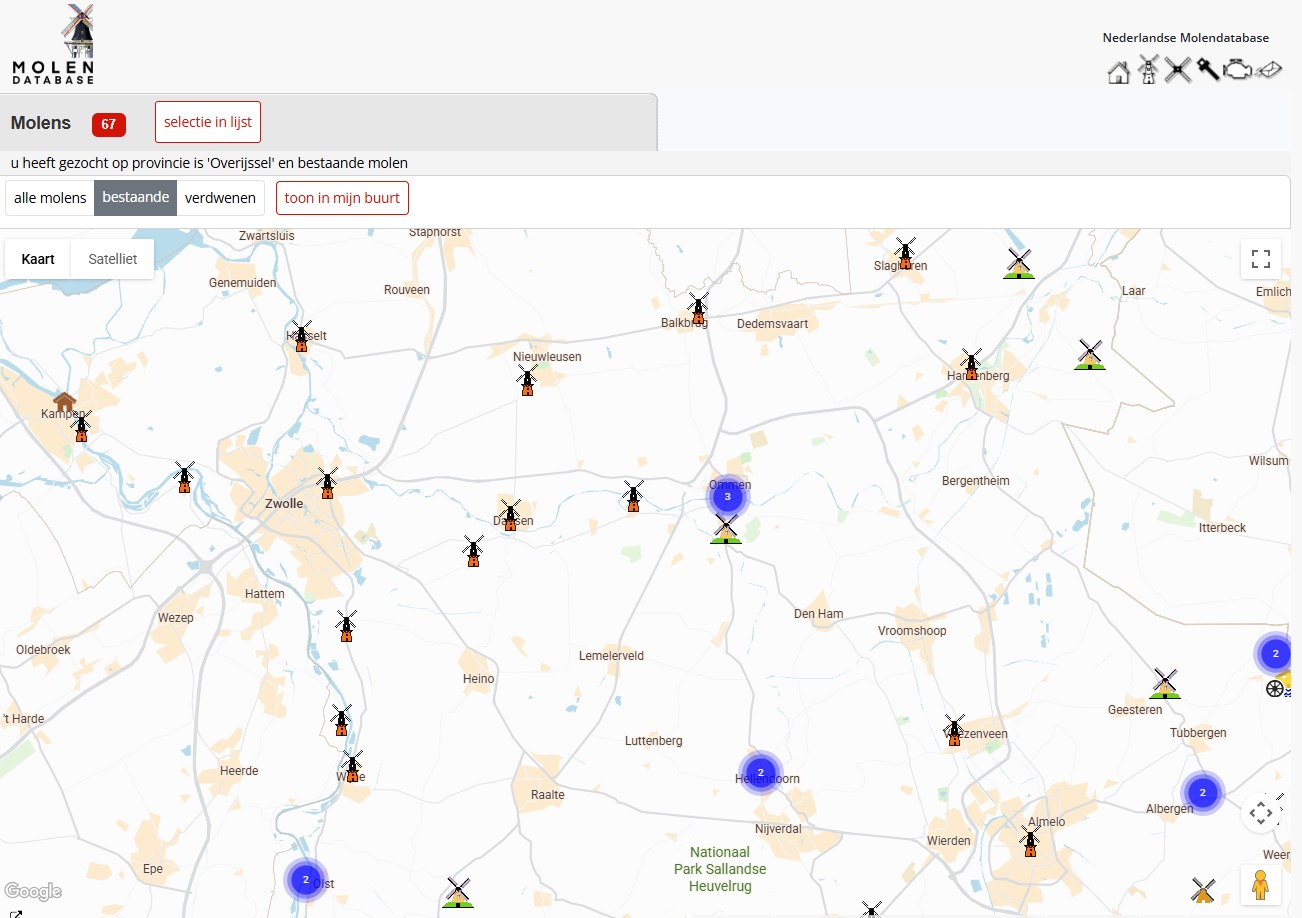This screenshot has height=918, width=1302.
Task: Click the engine icon in the header
Action: 1238,70
